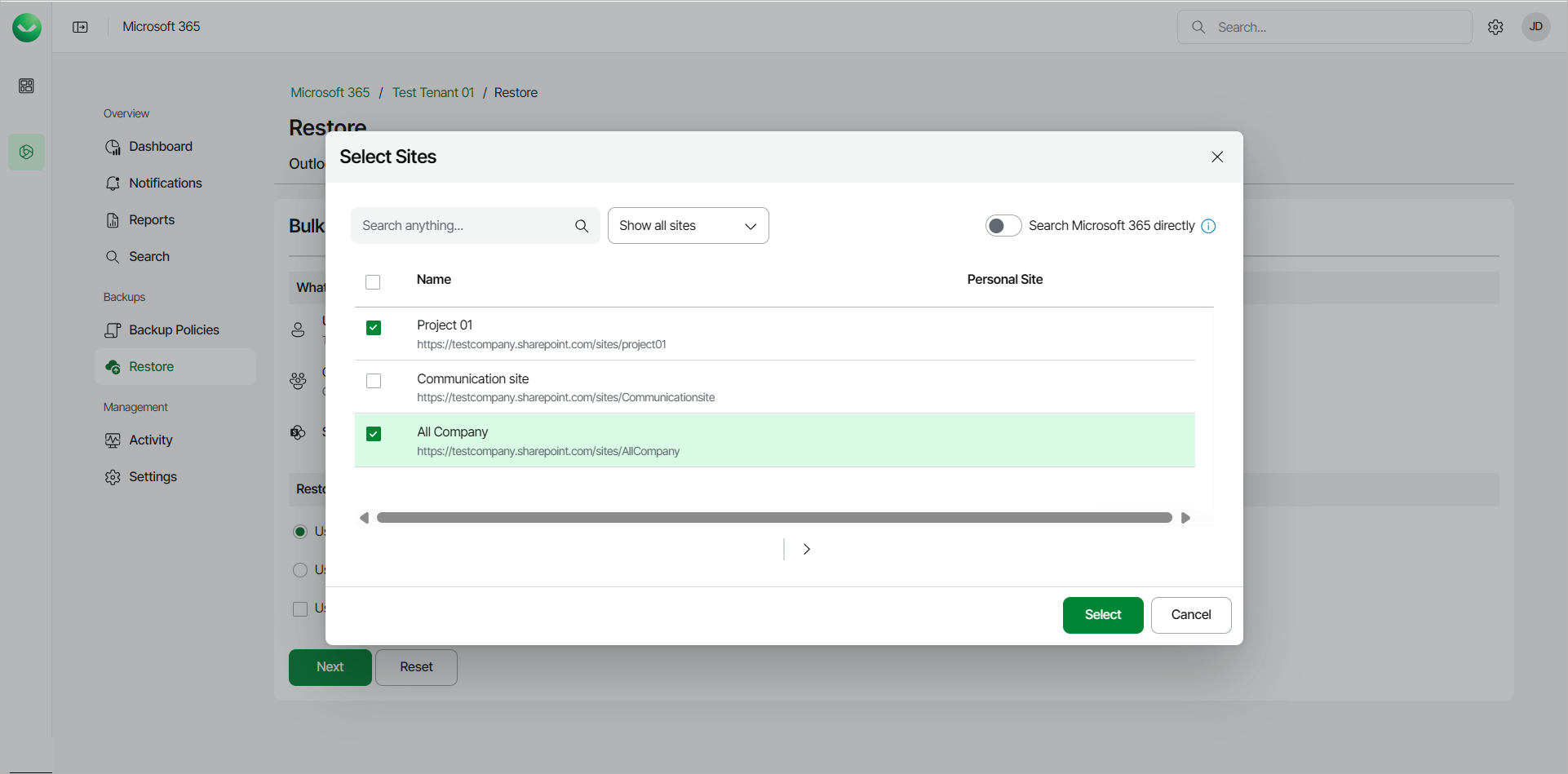Navigate to Activity menu item
The width and height of the screenshot is (1568, 774).
[x=151, y=440]
